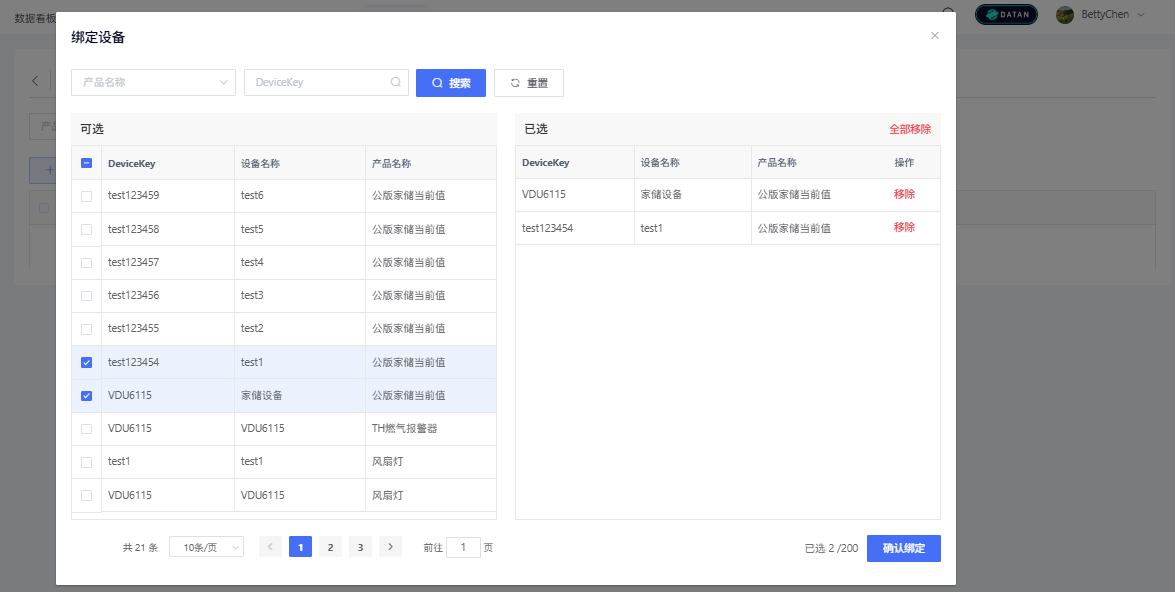Click the back arrow behind the dialog

coord(35,81)
